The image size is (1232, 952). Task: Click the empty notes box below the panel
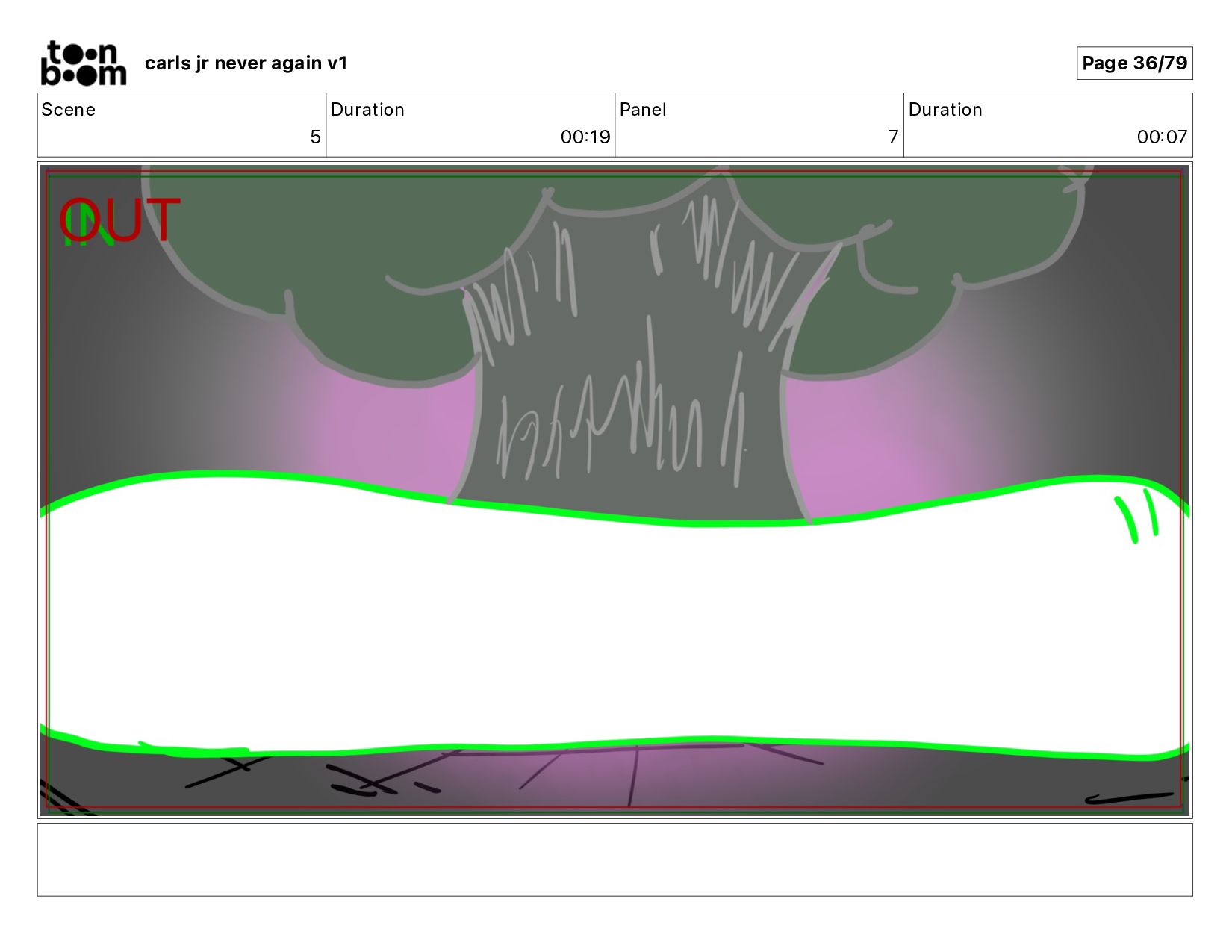pos(615,859)
